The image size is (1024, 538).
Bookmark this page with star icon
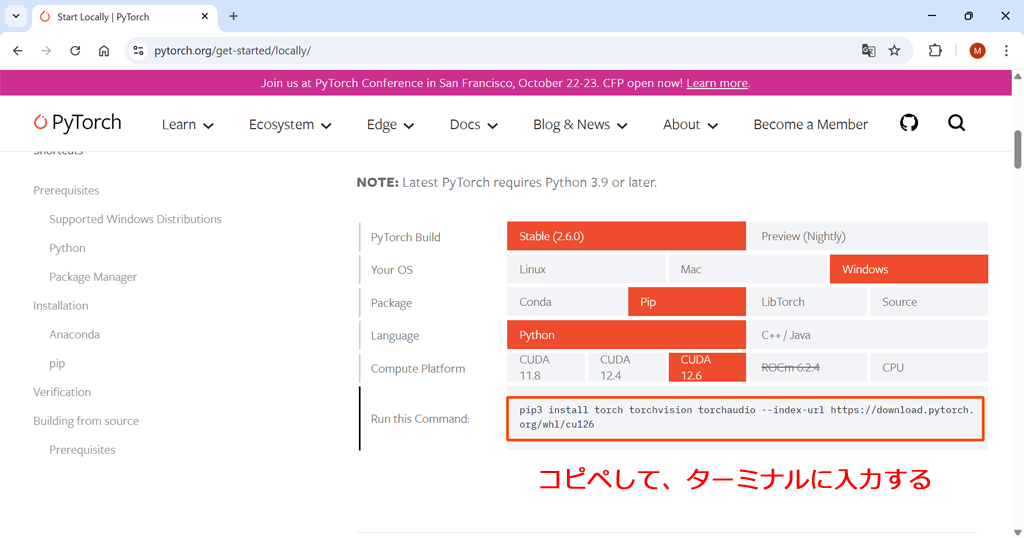pyautogui.click(x=895, y=50)
